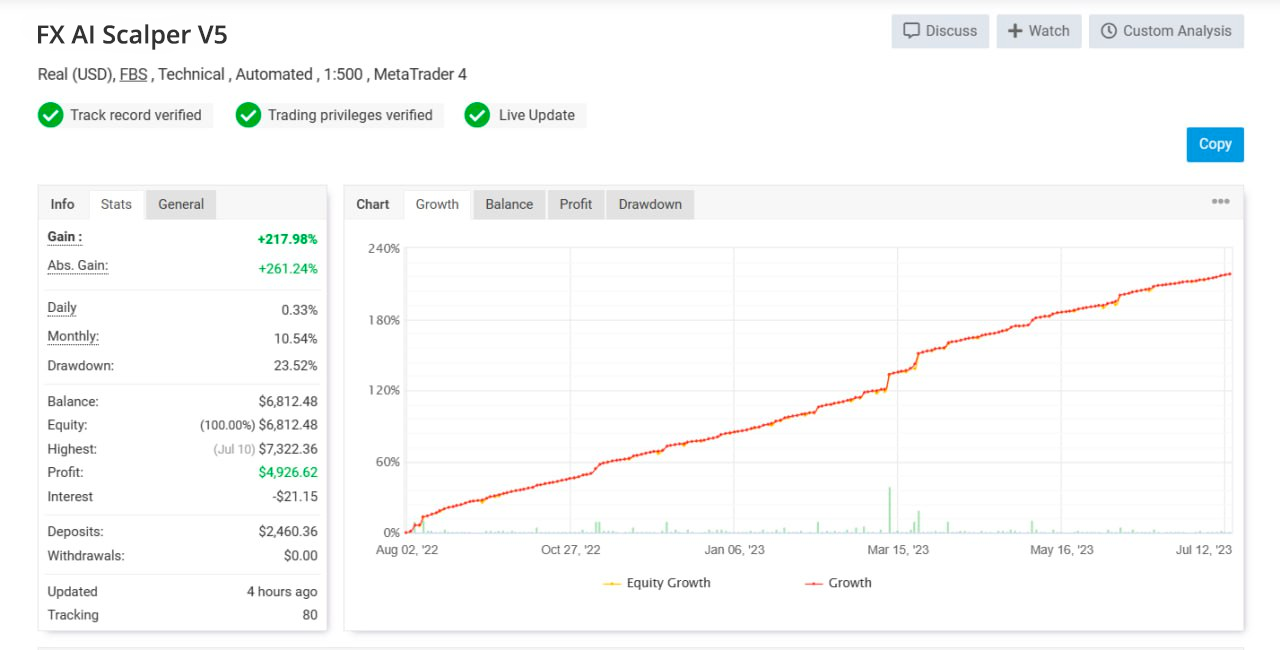Select the Stats tab
Viewport: 1280px width, 650px height.
click(116, 204)
